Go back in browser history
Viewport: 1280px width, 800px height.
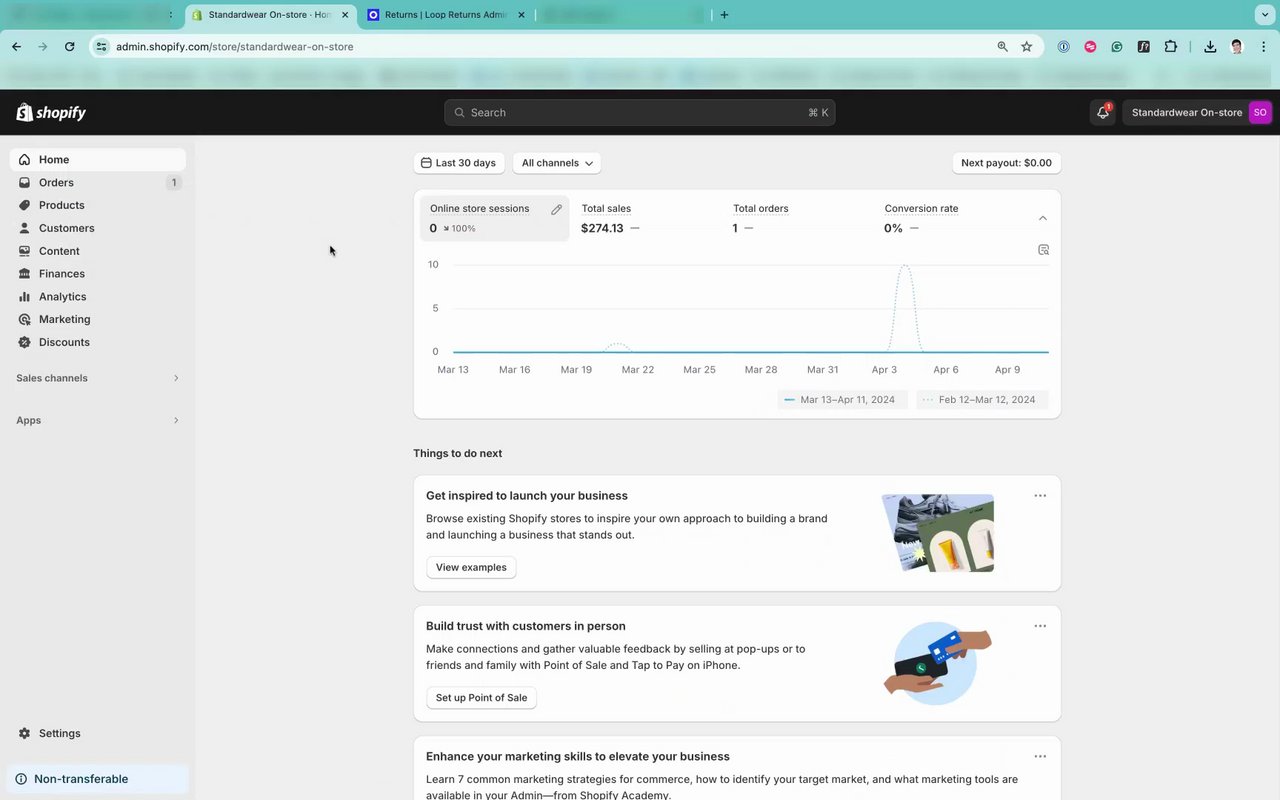[17, 46]
